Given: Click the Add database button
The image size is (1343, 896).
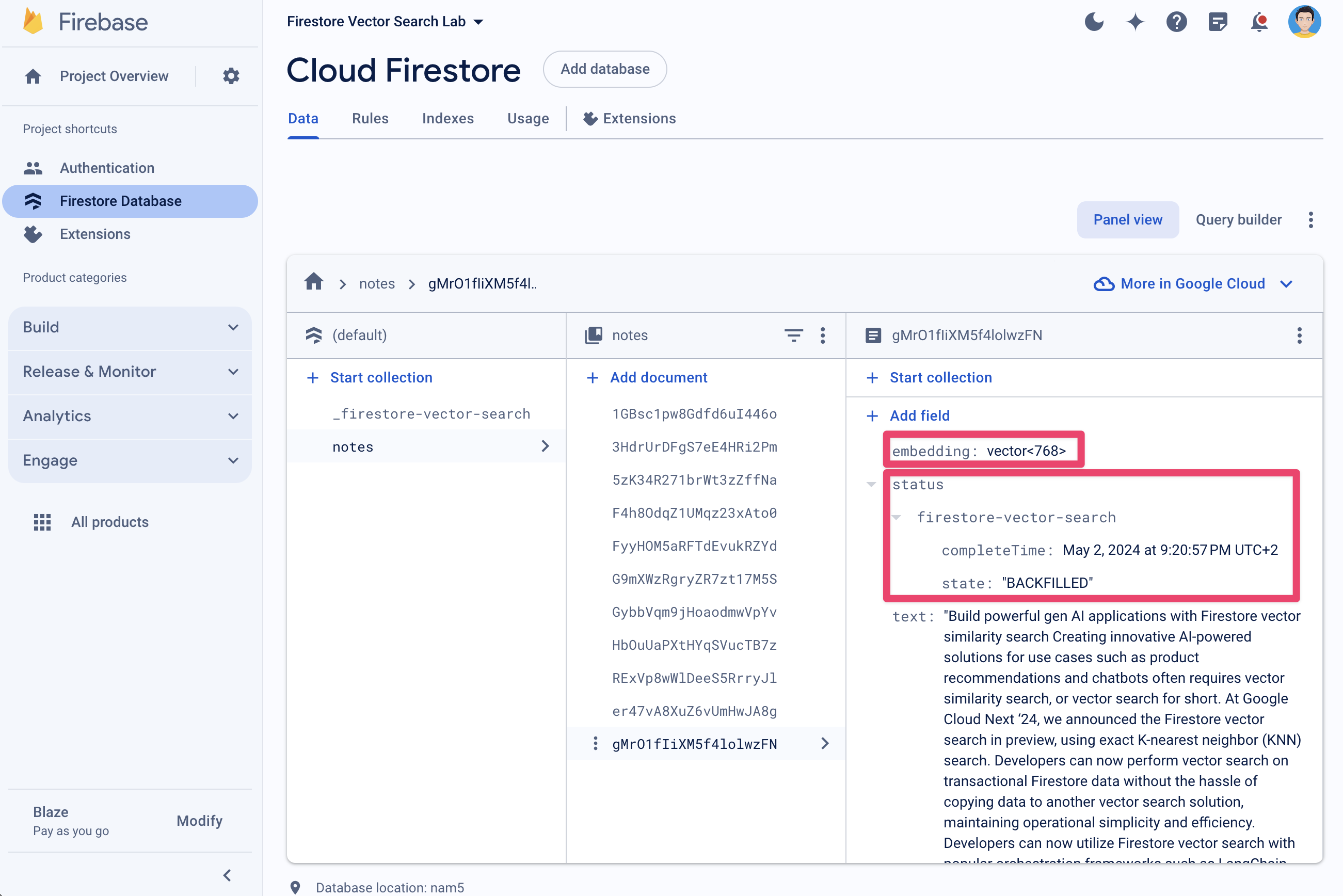Looking at the screenshot, I should point(604,69).
